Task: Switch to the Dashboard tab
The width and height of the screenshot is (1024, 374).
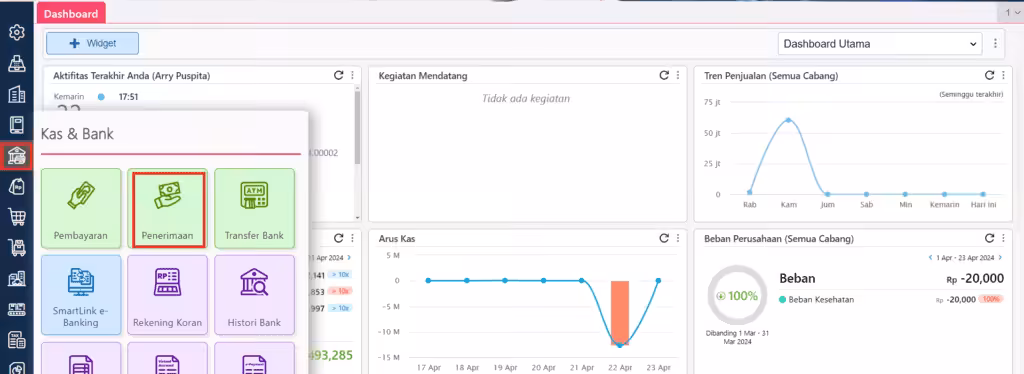Action: tap(71, 14)
